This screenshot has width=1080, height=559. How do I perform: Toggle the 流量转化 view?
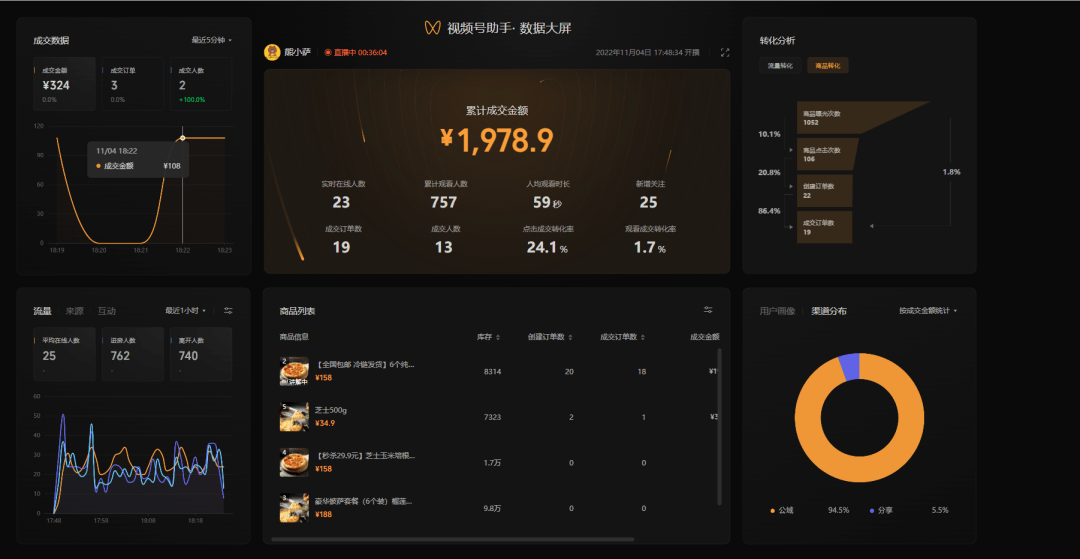pos(780,65)
